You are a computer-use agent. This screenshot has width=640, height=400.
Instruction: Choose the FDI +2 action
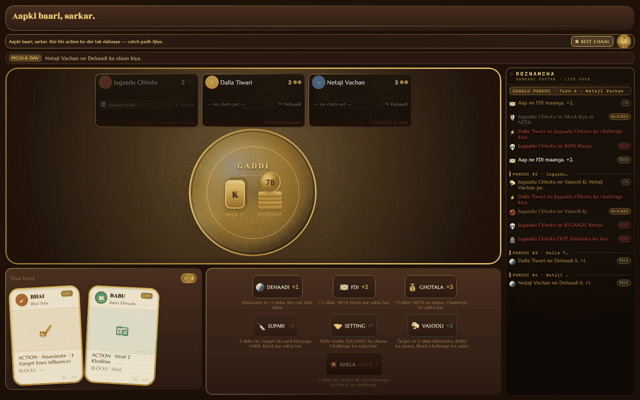click(354, 287)
